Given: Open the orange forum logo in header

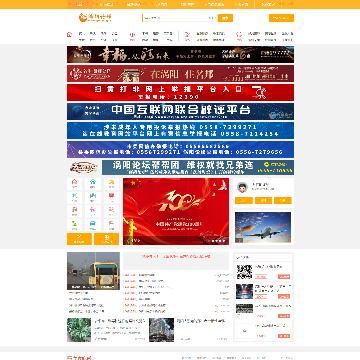Looking at the screenshot, I should pos(95,17).
